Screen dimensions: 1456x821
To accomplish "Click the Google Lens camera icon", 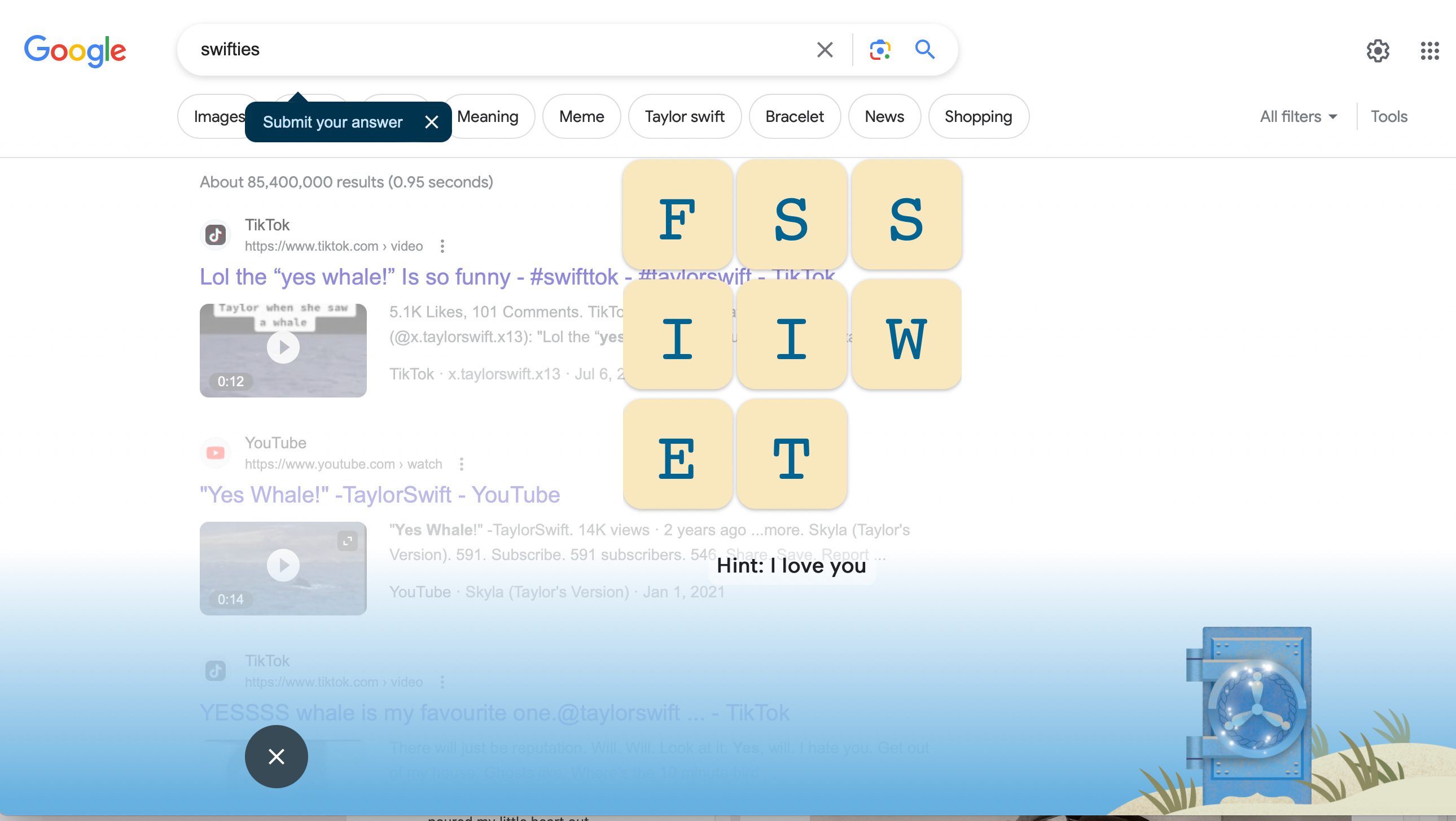I will point(879,50).
